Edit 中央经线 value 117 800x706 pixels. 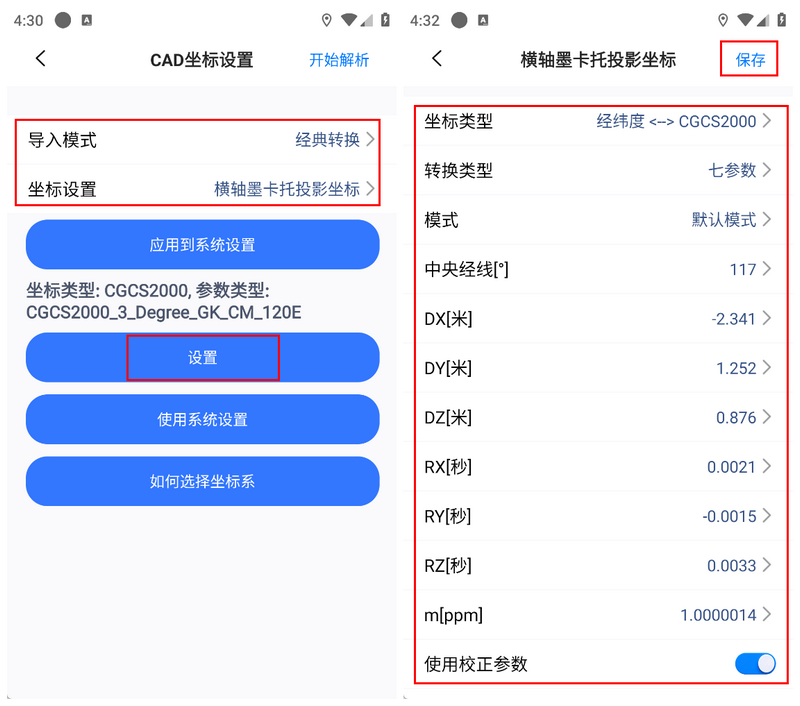click(x=597, y=269)
